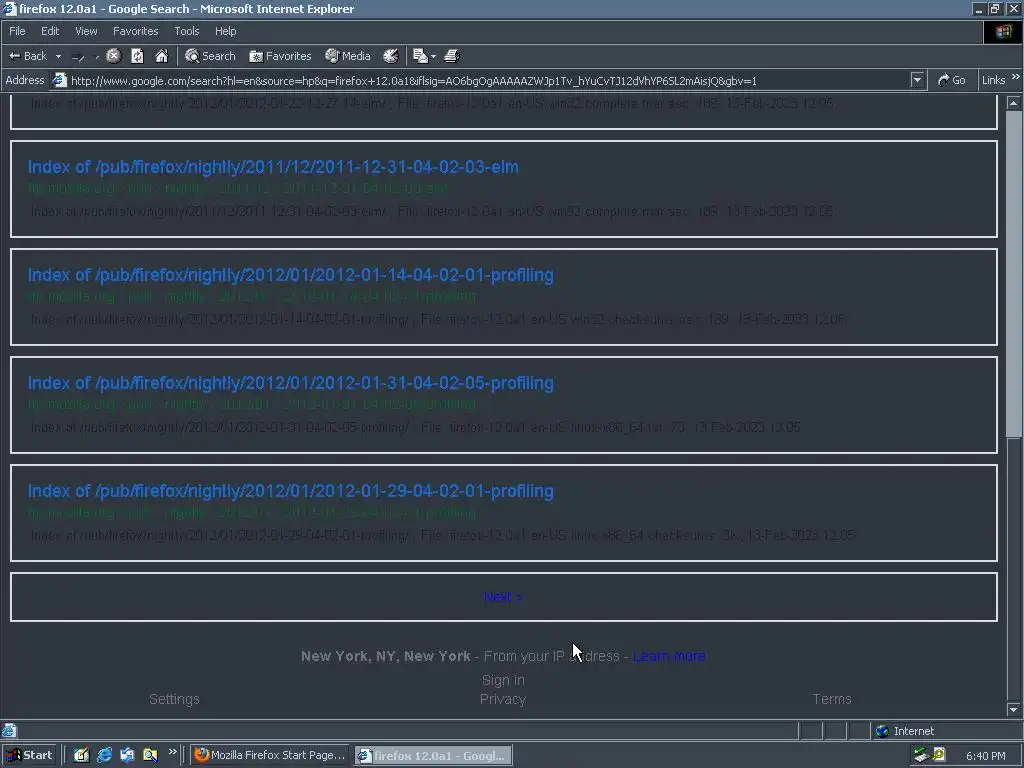Click the IE page icon in status bar
The height and width of the screenshot is (768, 1024).
point(9,731)
